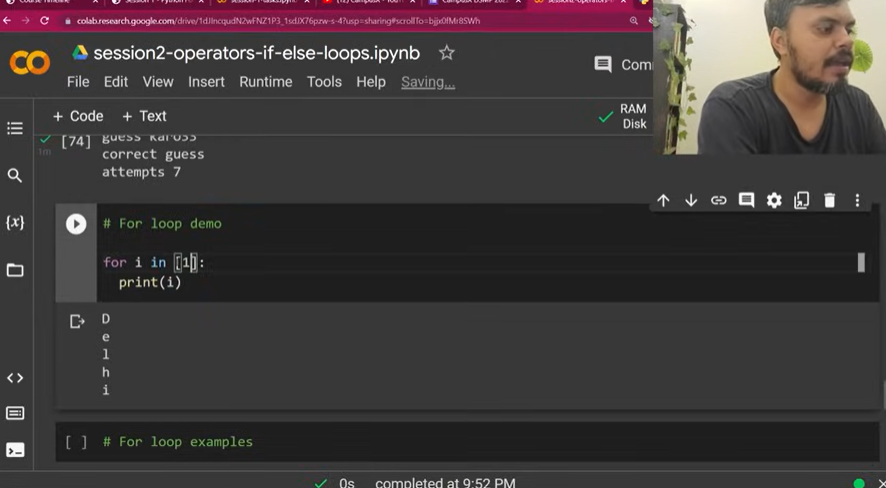Open the Runtime menu
Viewport: 886px width, 488px height.
pyautogui.click(x=266, y=82)
